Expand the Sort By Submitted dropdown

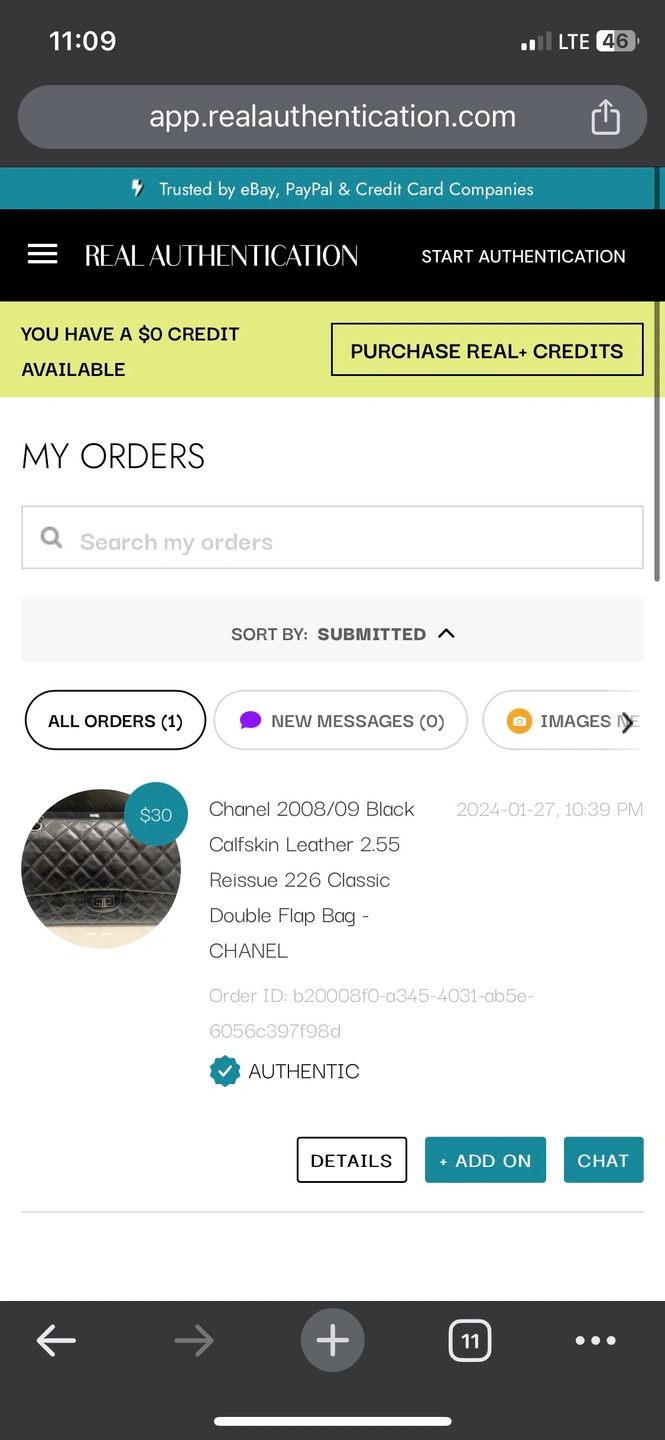[342, 634]
